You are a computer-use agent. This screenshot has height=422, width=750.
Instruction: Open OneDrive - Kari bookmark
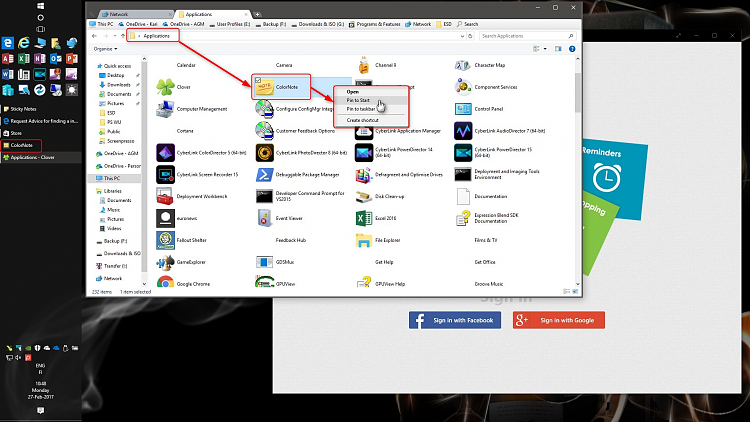tap(138, 24)
